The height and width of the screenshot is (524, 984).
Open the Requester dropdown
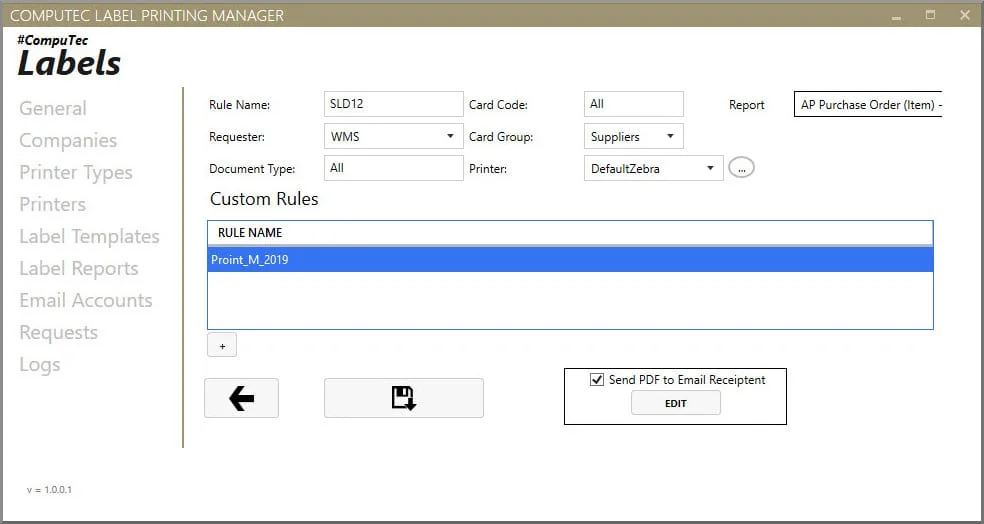coord(393,136)
